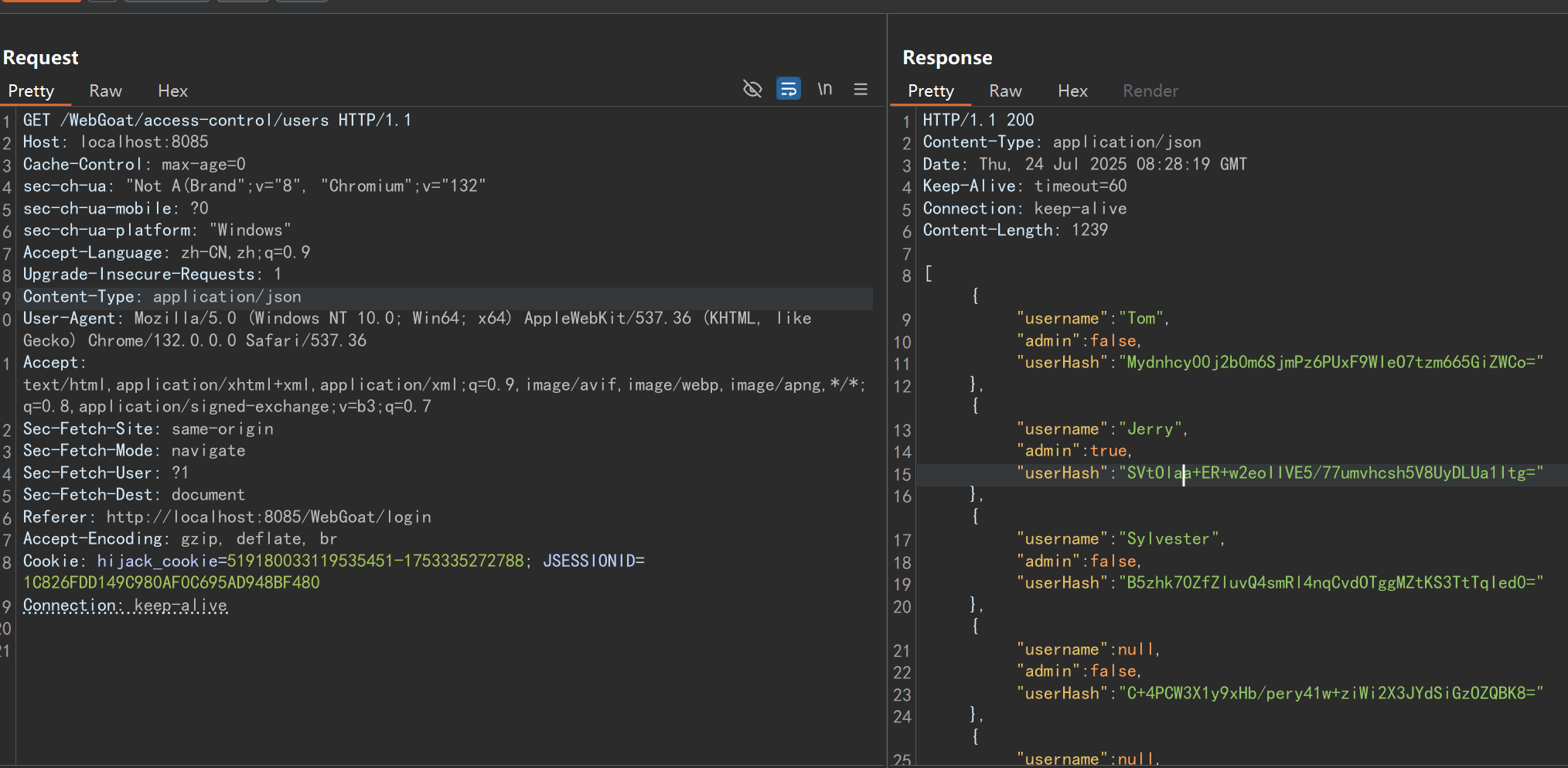Click Accept-Encoding: gzip, deflate, br header

[x=180, y=539]
